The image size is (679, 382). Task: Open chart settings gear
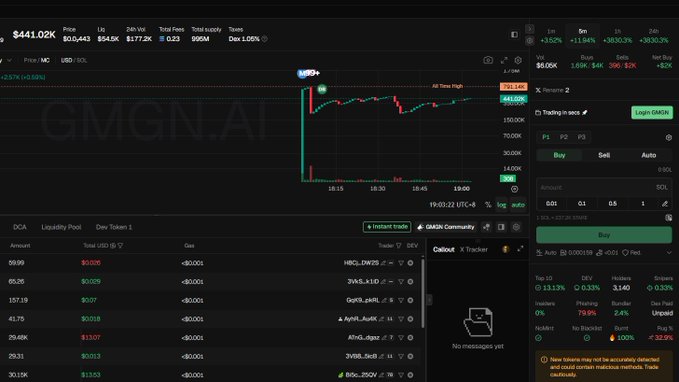(518, 60)
